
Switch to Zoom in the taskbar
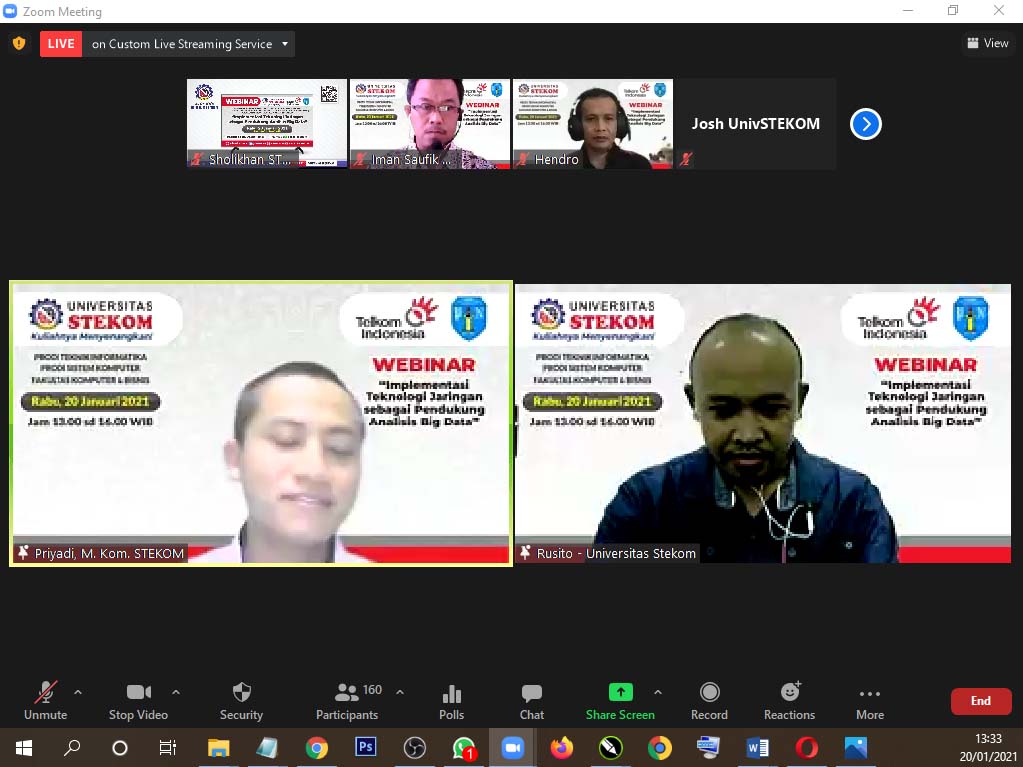pyautogui.click(x=513, y=747)
